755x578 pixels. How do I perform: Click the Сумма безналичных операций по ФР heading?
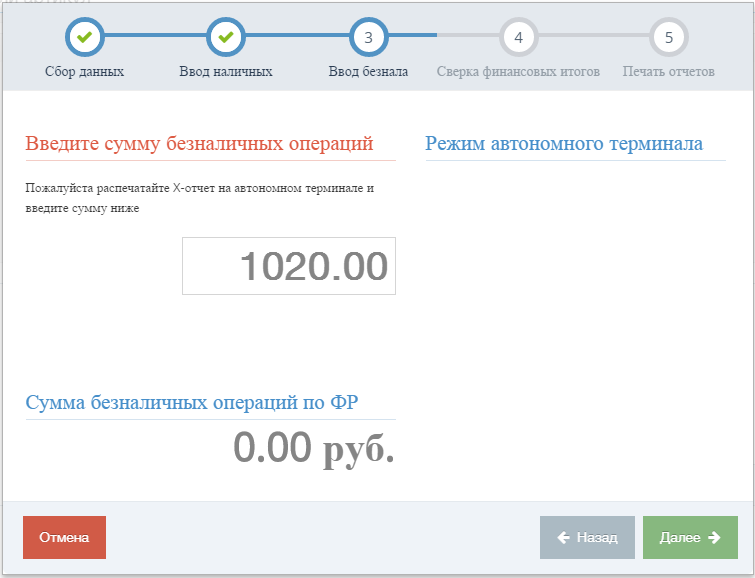[192, 403]
